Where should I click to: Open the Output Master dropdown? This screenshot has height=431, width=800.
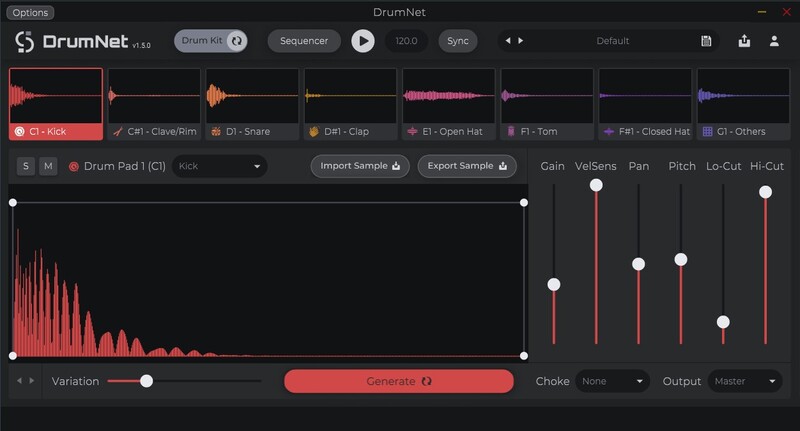coord(745,381)
